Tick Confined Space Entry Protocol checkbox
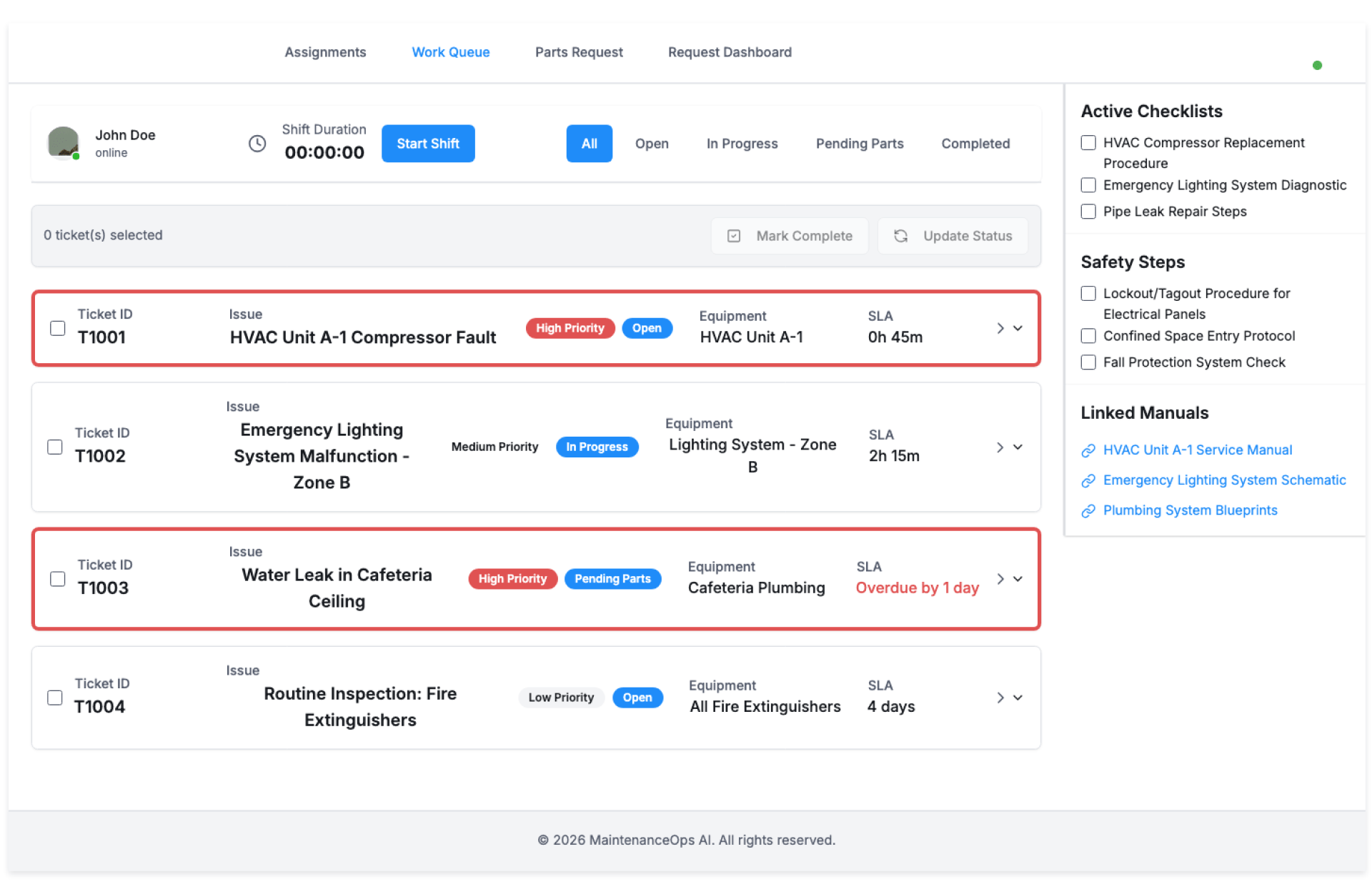 (1088, 336)
